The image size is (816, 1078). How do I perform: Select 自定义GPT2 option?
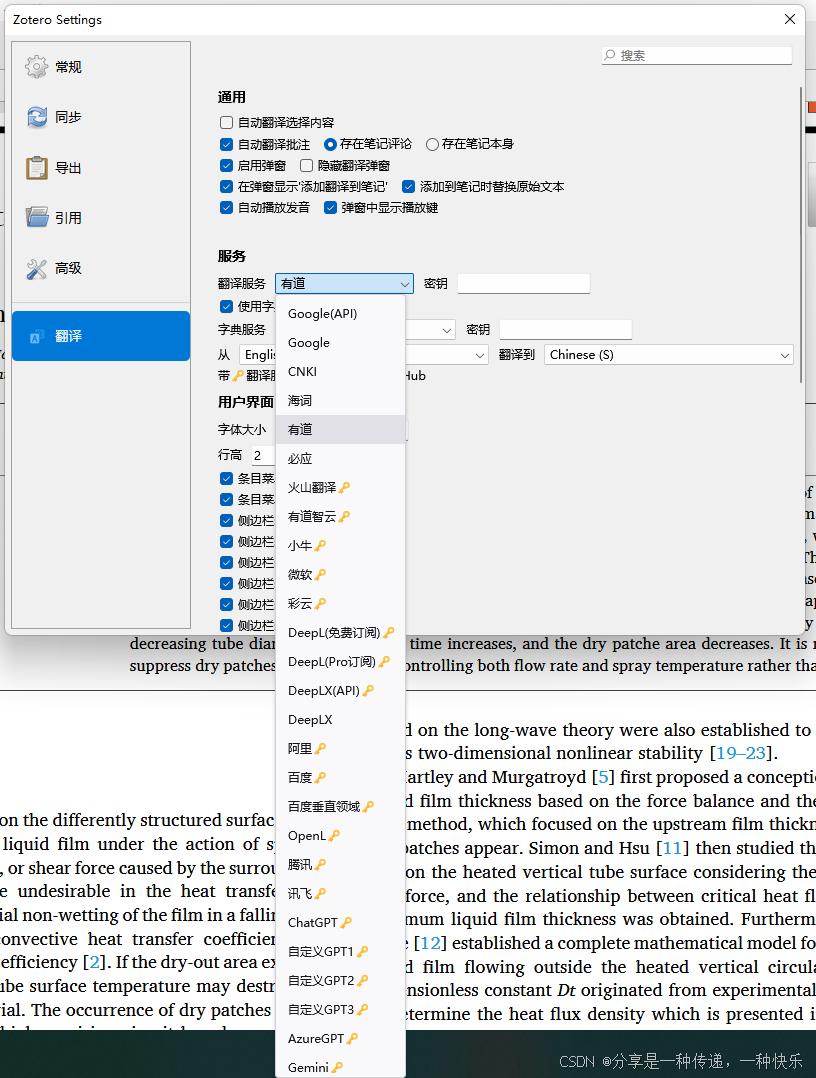click(340, 980)
